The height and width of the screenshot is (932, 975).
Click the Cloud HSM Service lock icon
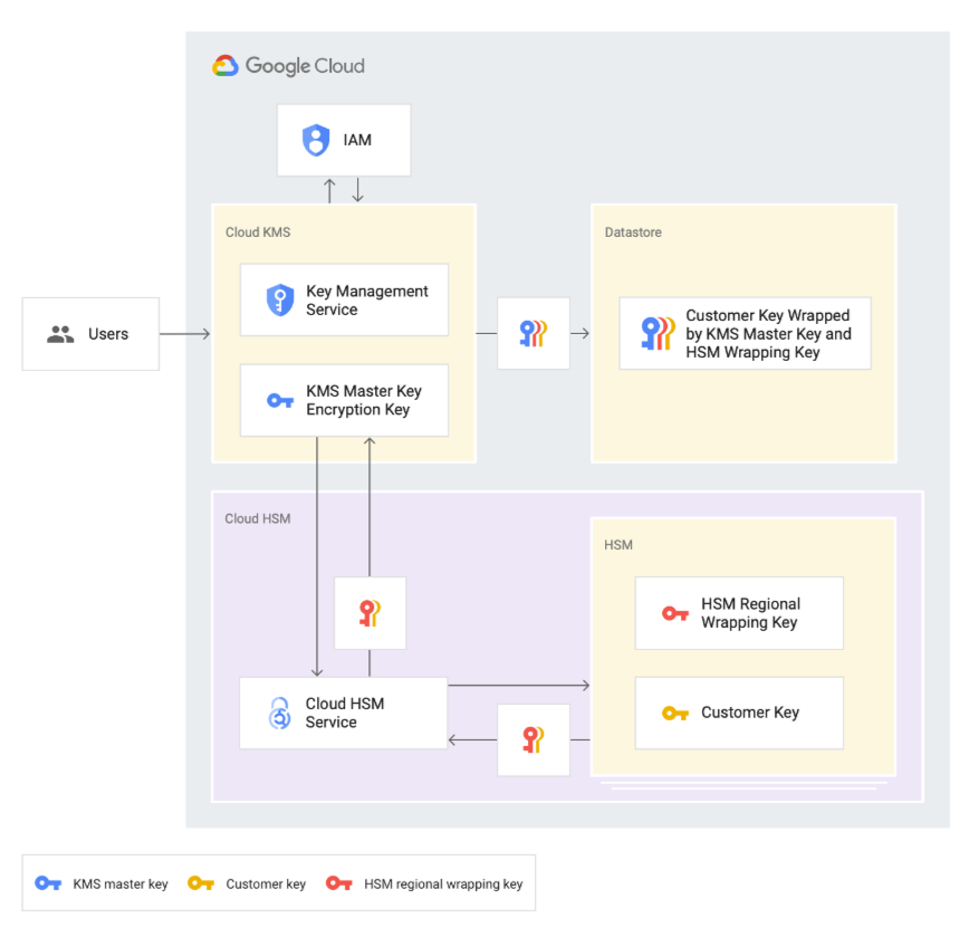pos(280,713)
